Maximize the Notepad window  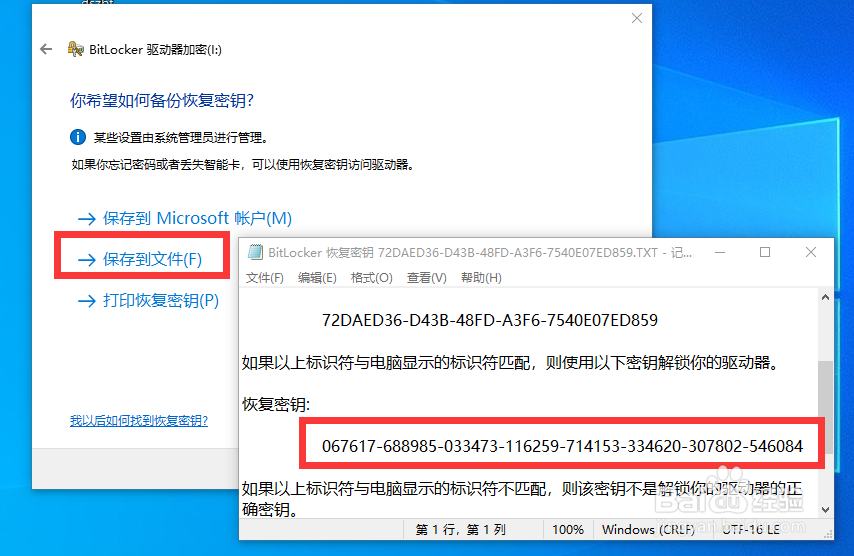765,252
